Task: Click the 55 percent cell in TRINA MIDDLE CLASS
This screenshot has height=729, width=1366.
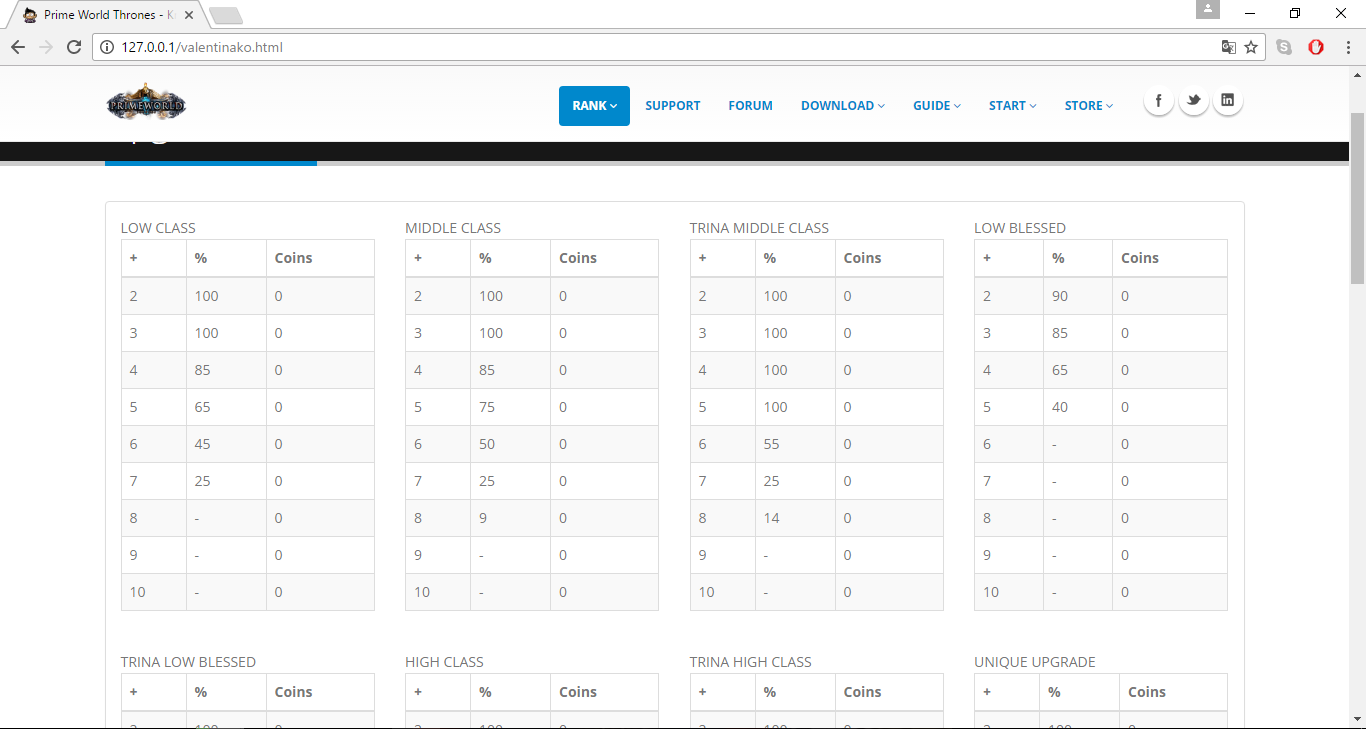Action: click(795, 444)
